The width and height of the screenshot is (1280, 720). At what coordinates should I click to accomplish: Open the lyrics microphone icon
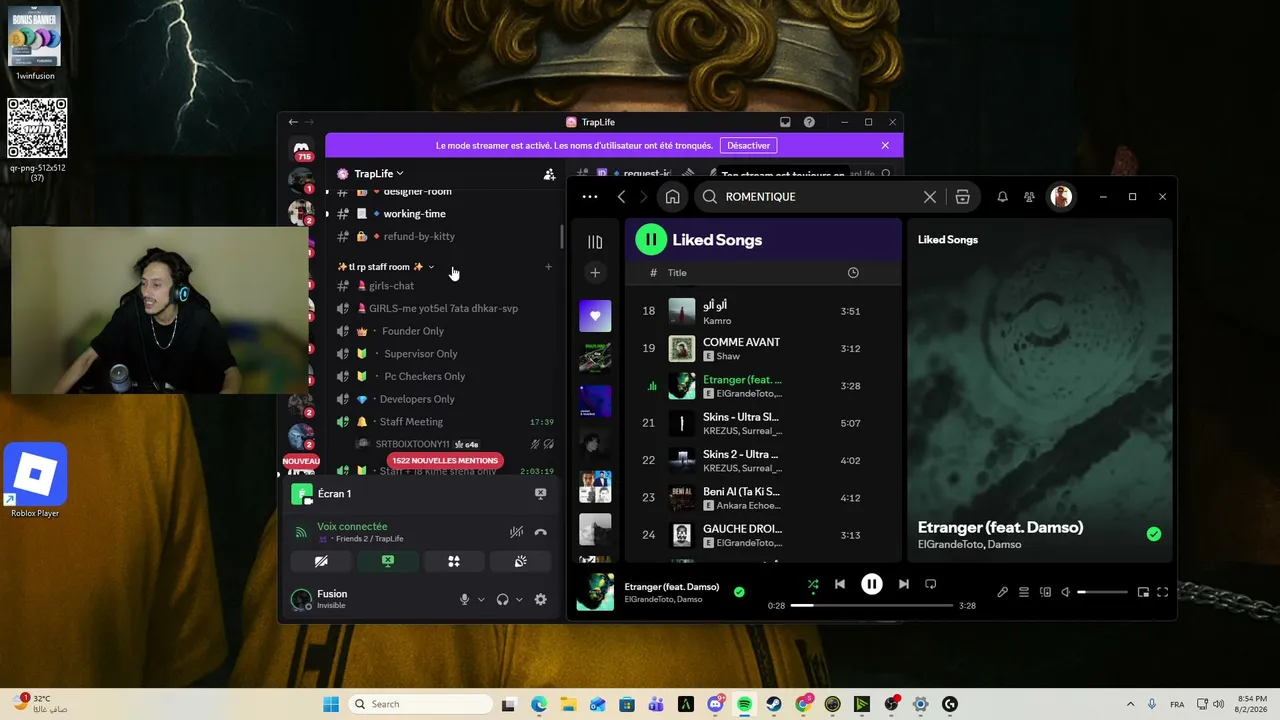[x=1002, y=592]
